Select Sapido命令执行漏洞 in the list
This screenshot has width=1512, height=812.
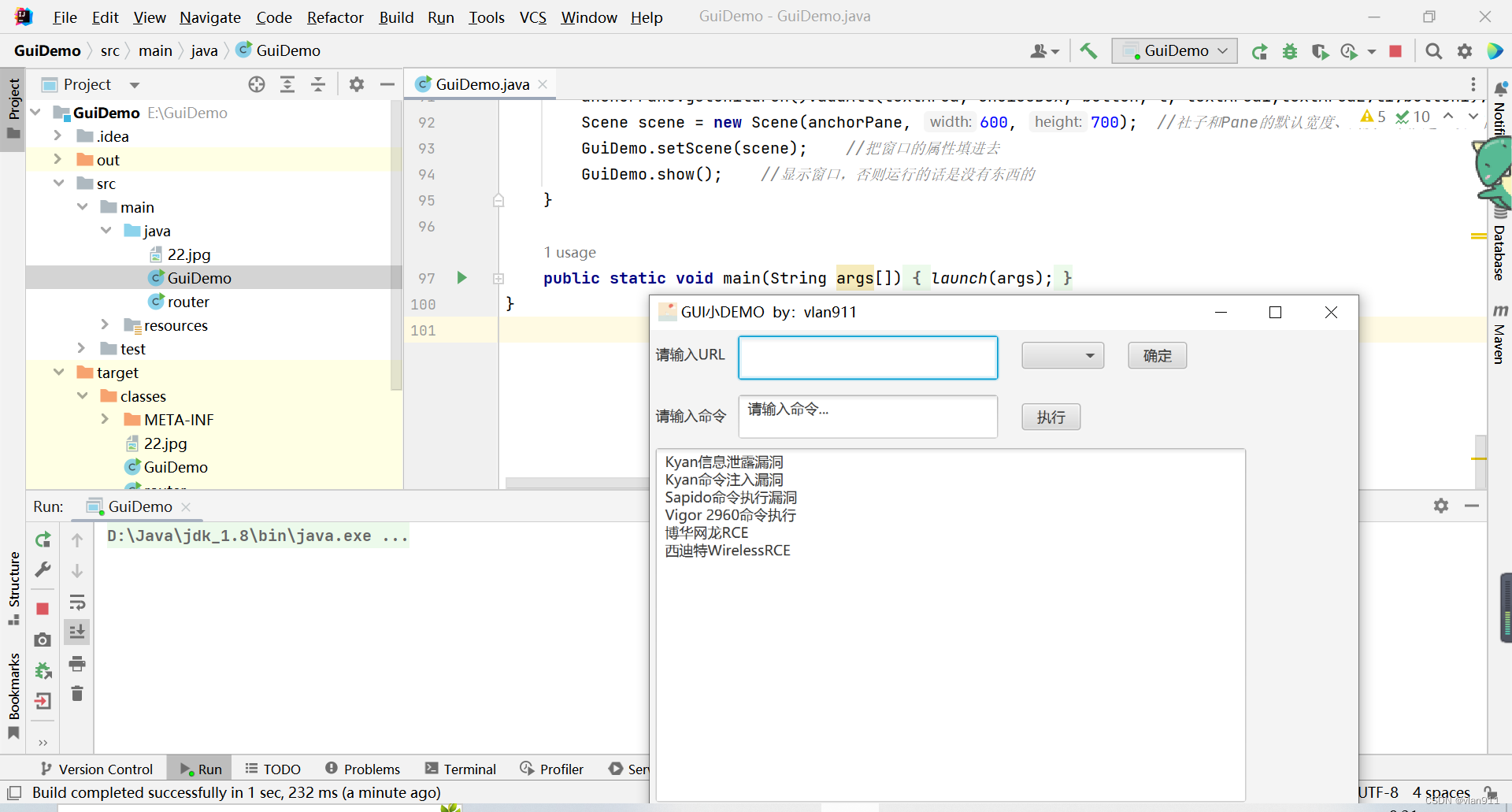731,498
